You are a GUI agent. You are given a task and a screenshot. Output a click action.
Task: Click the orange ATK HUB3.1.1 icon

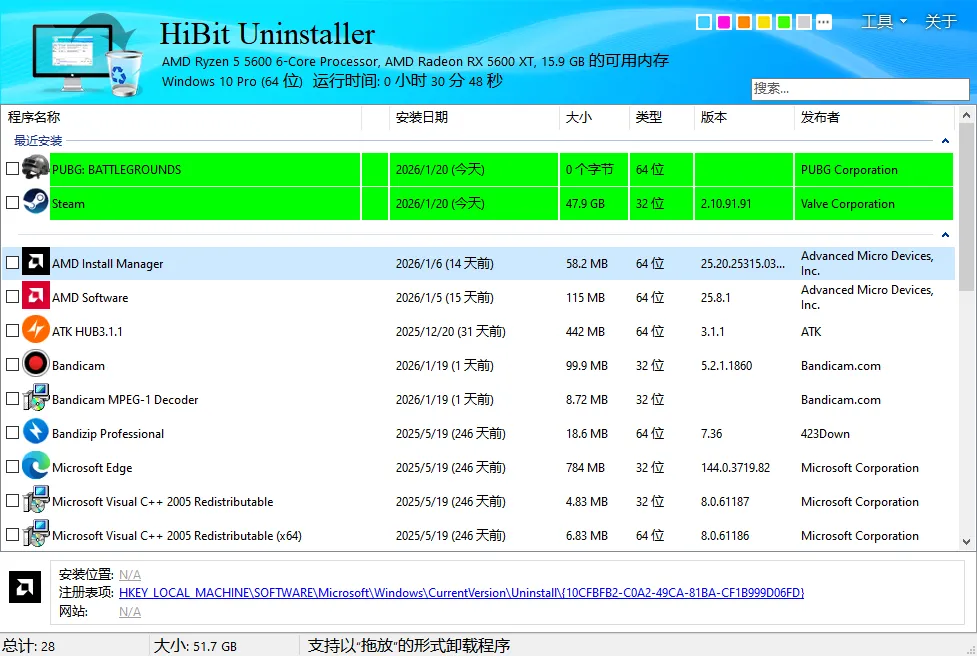tap(36, 330)
